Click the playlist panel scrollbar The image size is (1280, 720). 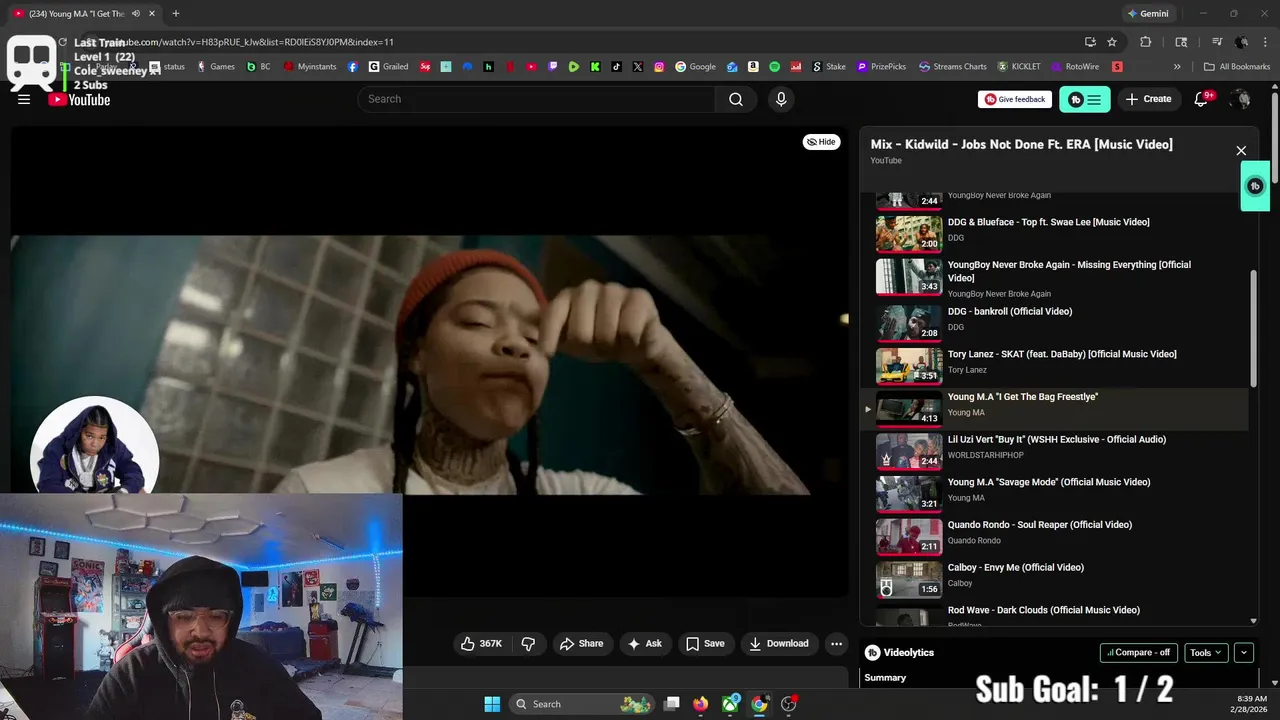click(x=1254, y=328)
